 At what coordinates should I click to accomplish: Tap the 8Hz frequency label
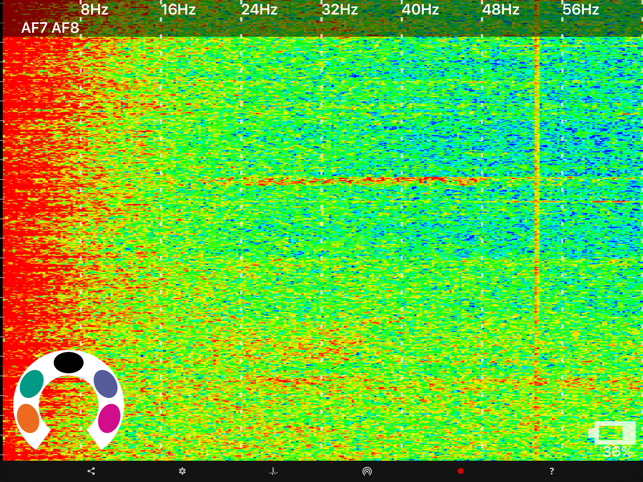(94, 9)
